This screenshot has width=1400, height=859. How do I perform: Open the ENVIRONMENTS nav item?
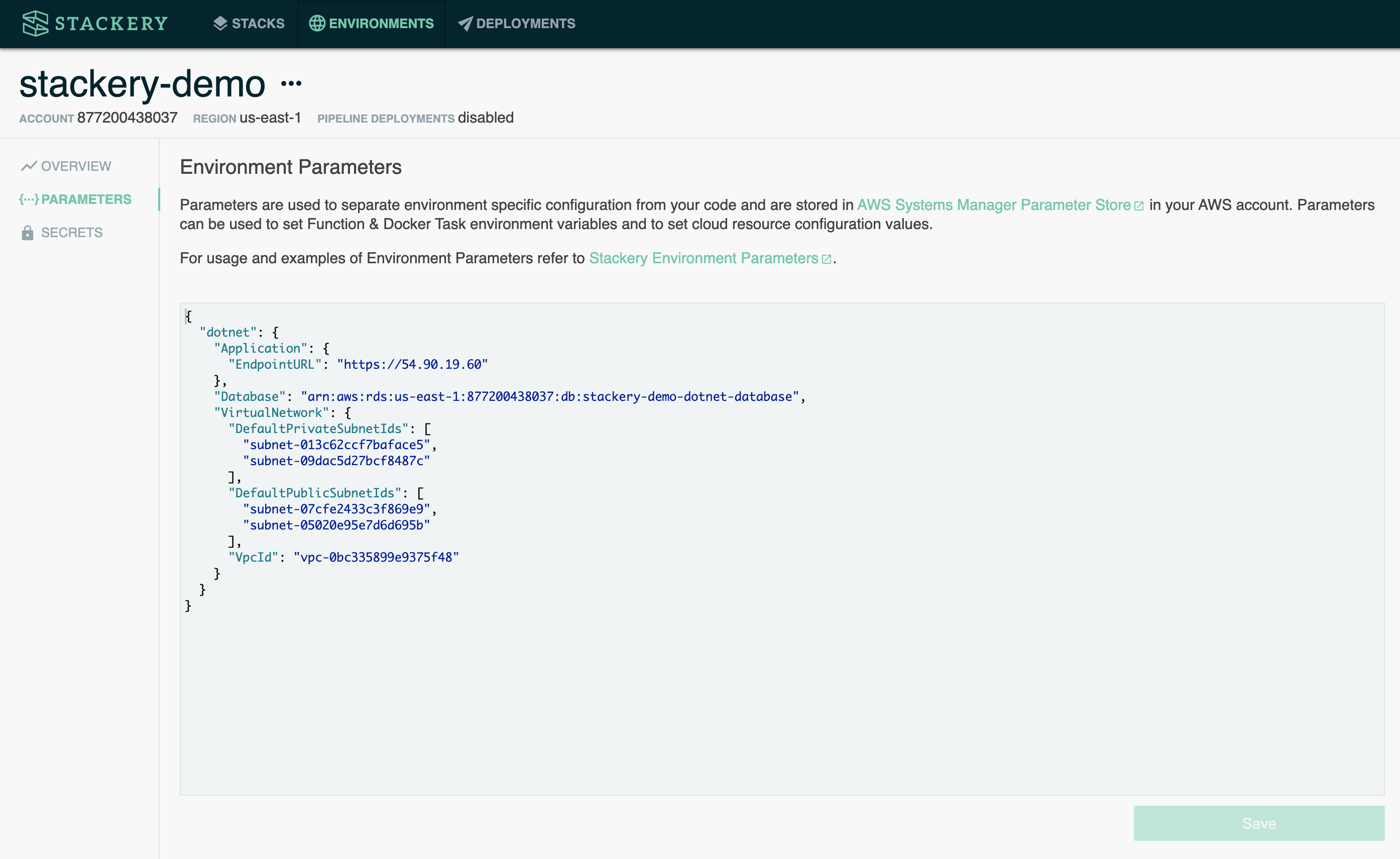pyautogui.click(x=372, y=23)
